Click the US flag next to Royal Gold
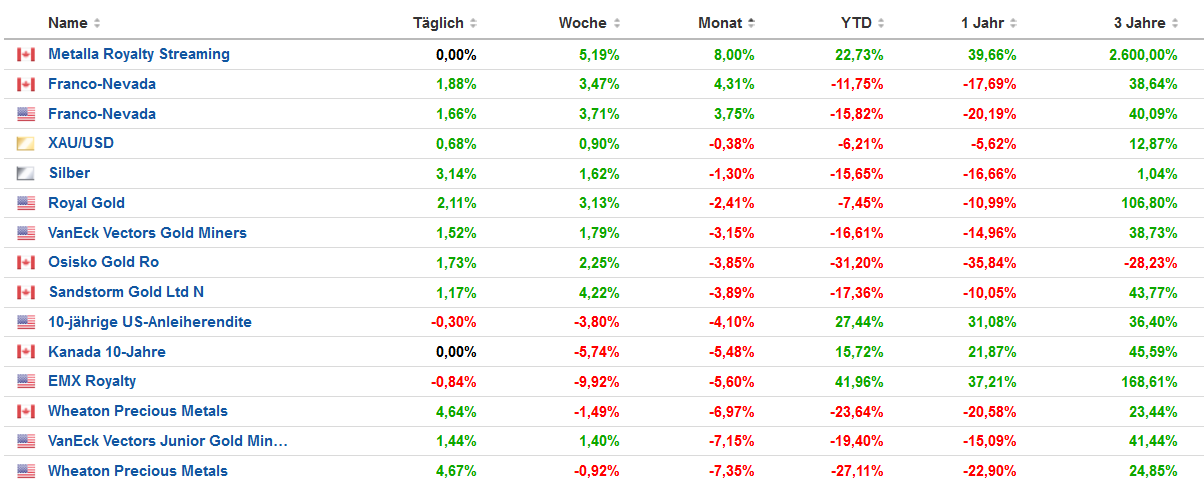Screen dimensions: 1204x492 click(x=26, y=203)
